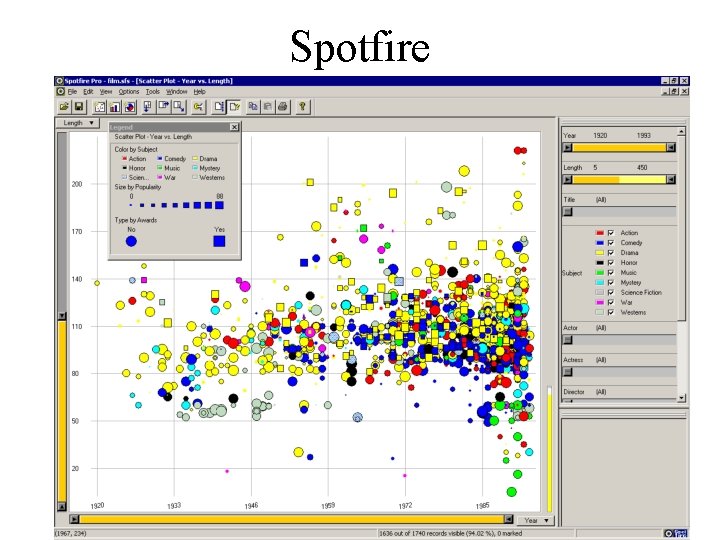Click the window with right-arrow toolbar icon
This screenshot has height=540, width=720.
163,107
